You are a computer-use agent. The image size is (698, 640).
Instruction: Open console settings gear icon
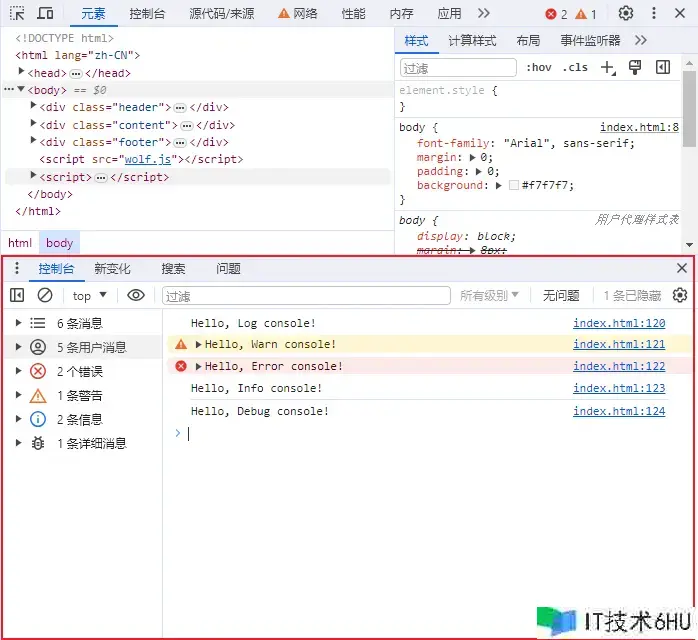click(680, 295)
